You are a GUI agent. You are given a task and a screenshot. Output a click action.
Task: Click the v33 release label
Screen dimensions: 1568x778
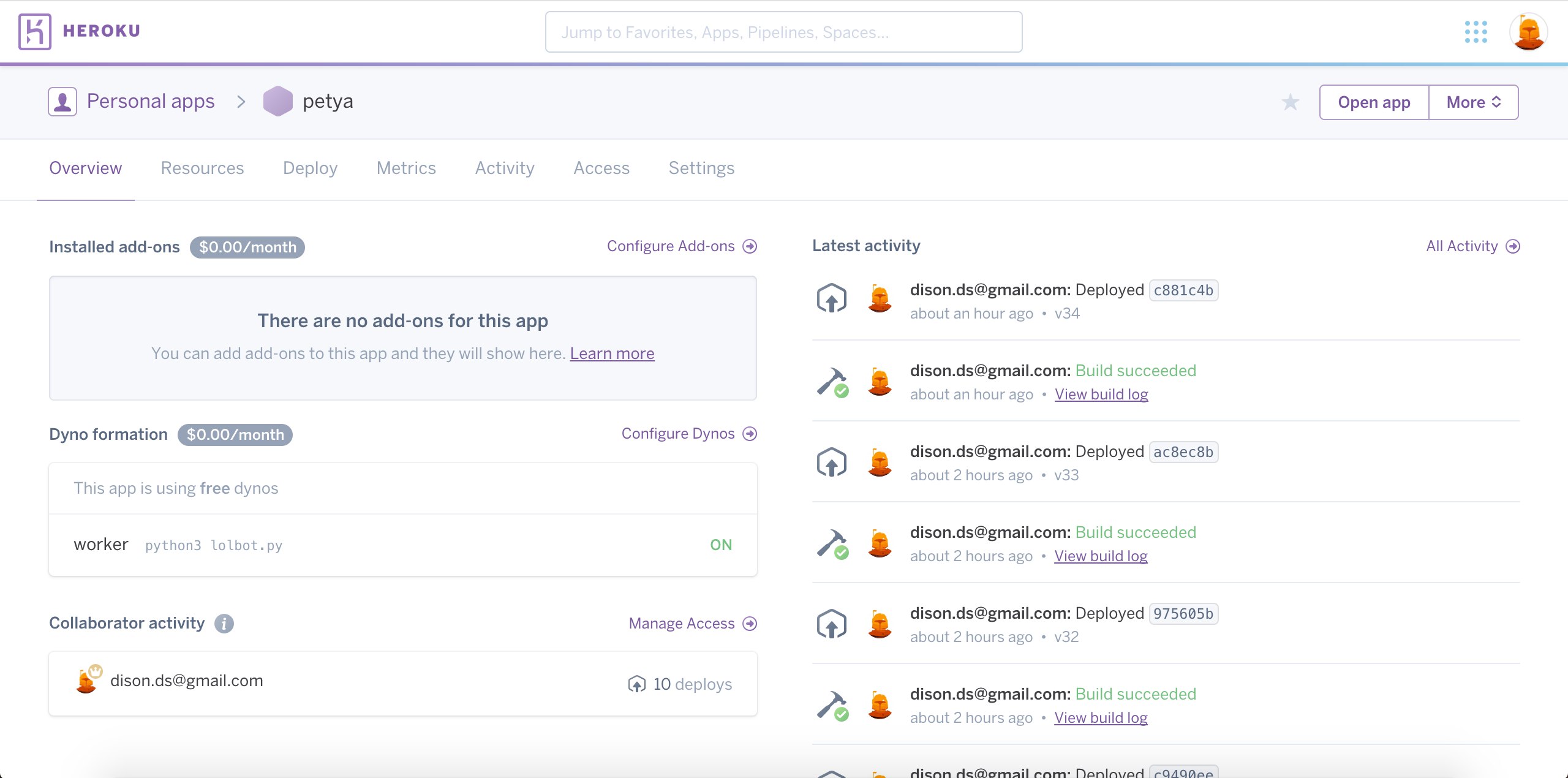tap(1066, 475)
